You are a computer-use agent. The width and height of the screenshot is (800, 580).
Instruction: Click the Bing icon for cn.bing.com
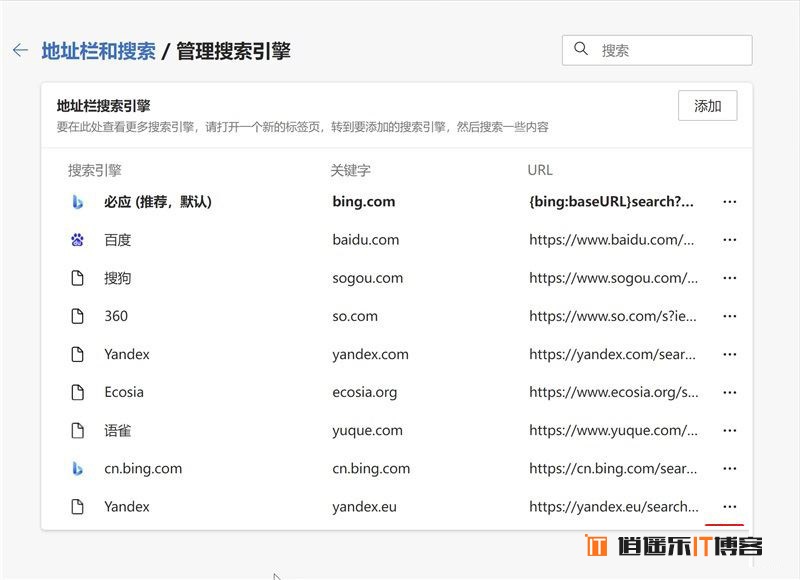tap(77, 468)
